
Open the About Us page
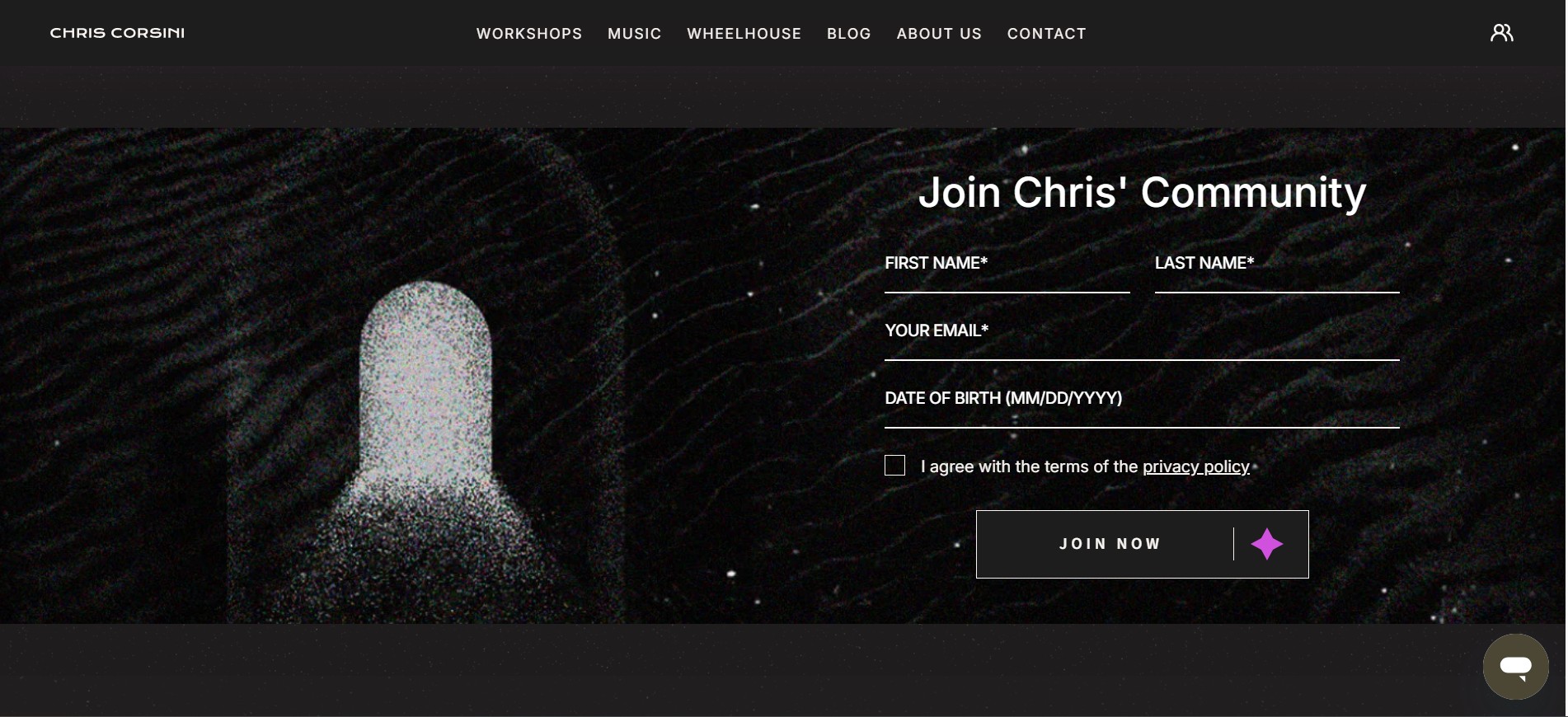point(939,34)
